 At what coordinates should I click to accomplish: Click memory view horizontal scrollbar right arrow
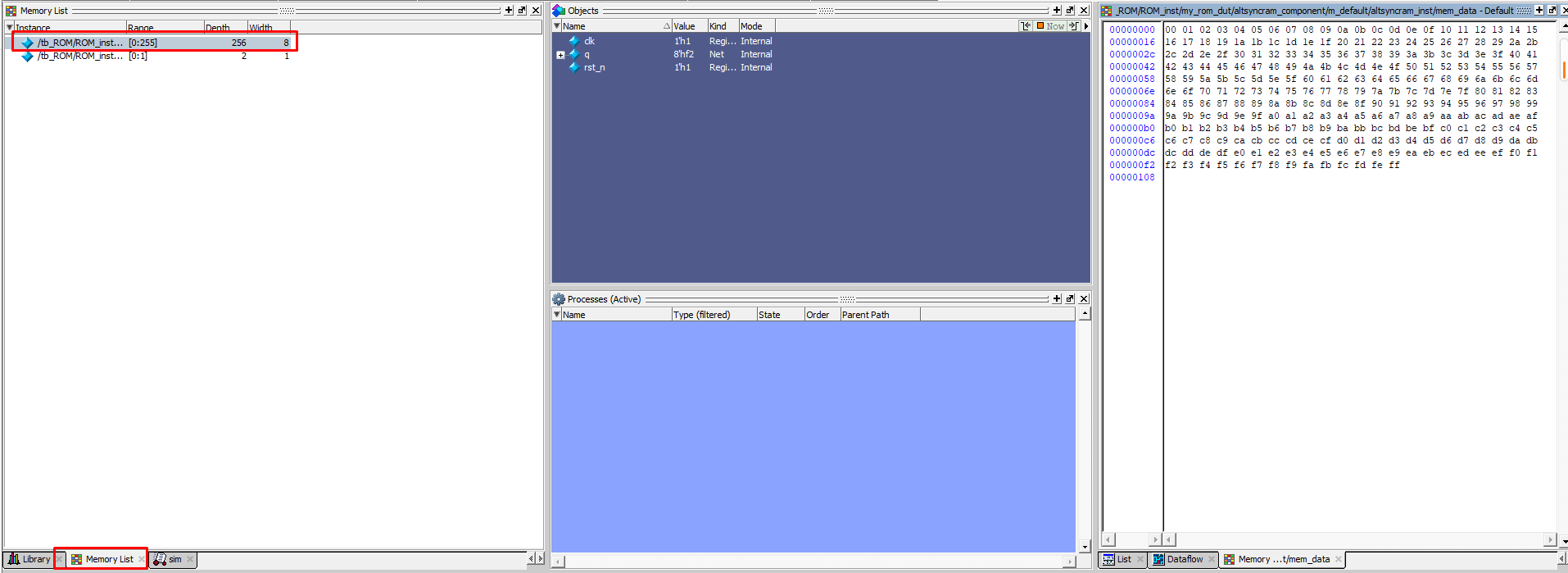[x=1549, y=539]
